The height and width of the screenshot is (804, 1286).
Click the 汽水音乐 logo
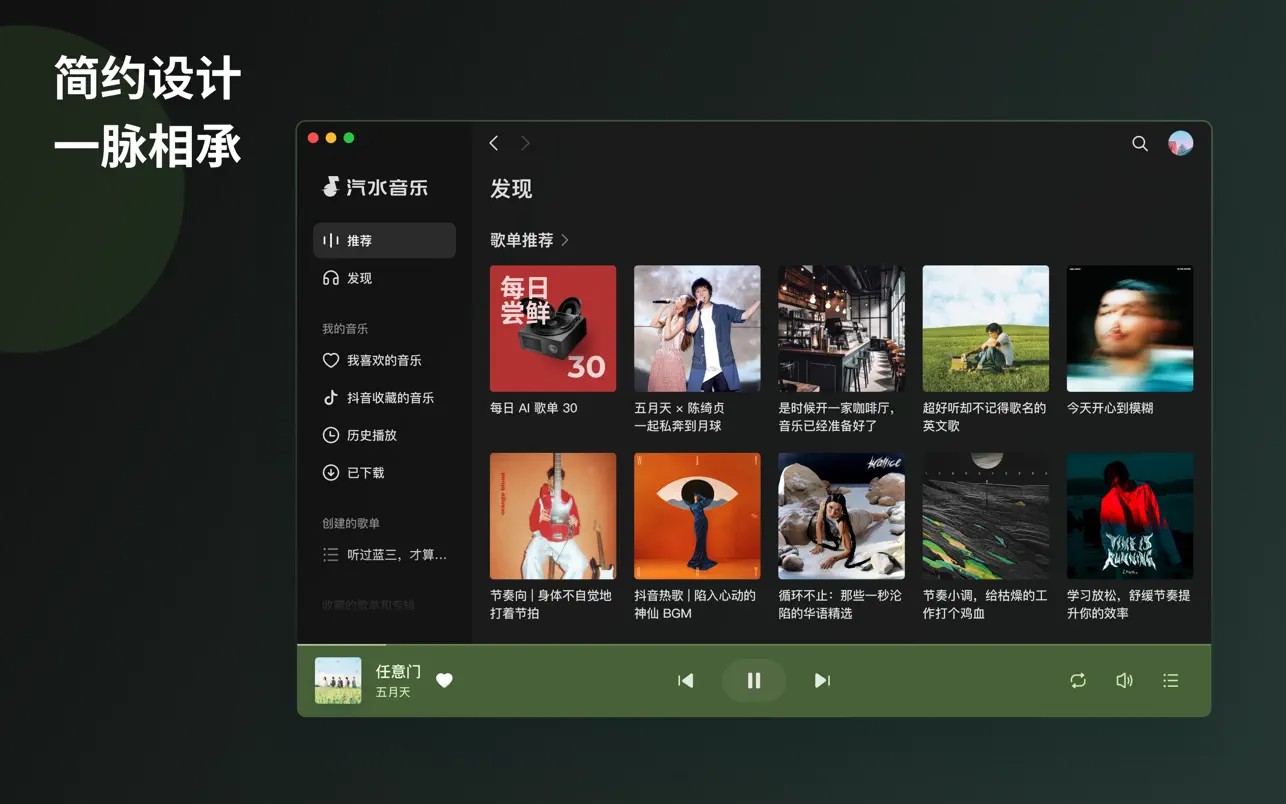point(374,187)
